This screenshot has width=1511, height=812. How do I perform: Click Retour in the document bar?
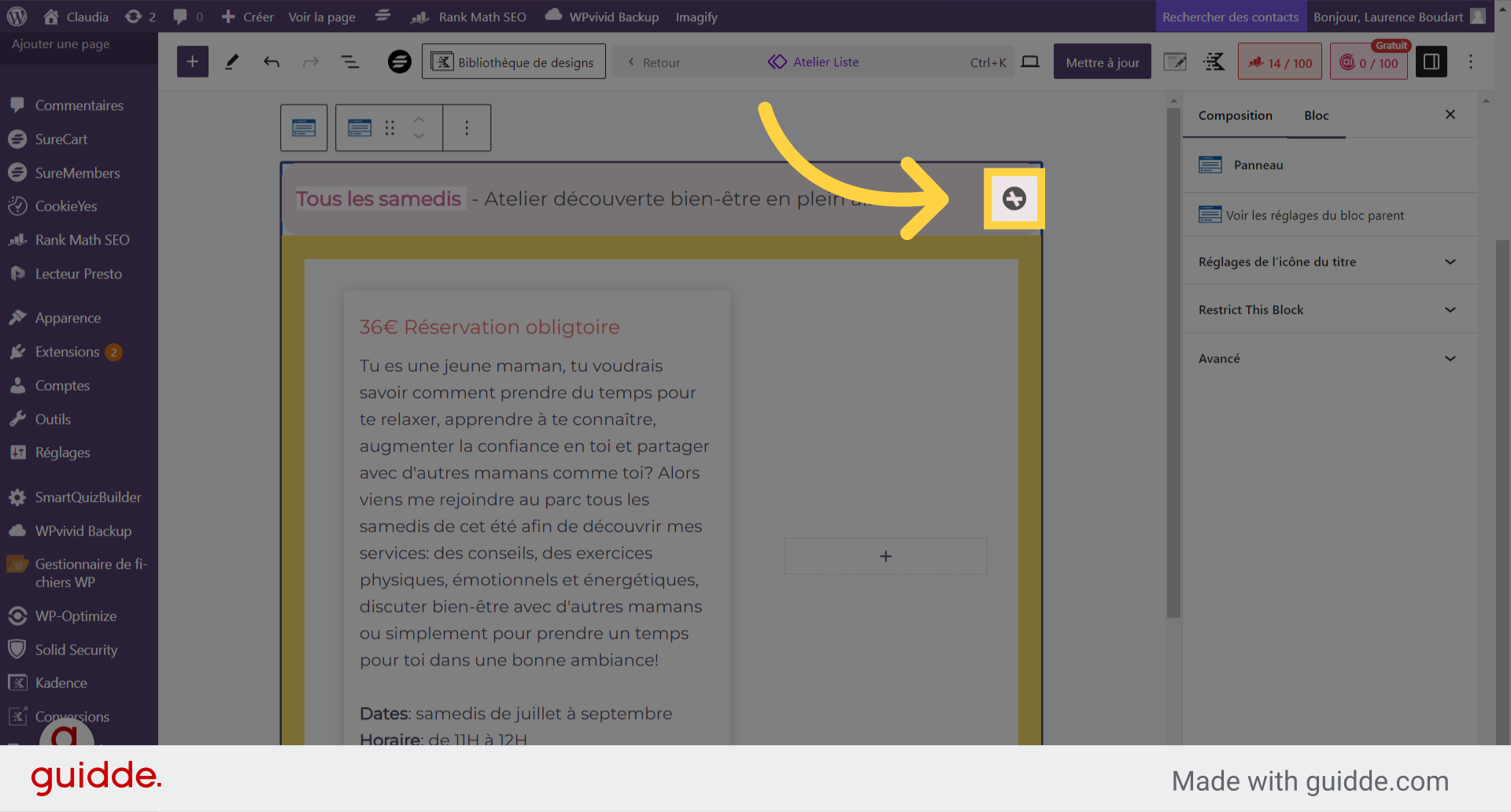coord(654,62)
